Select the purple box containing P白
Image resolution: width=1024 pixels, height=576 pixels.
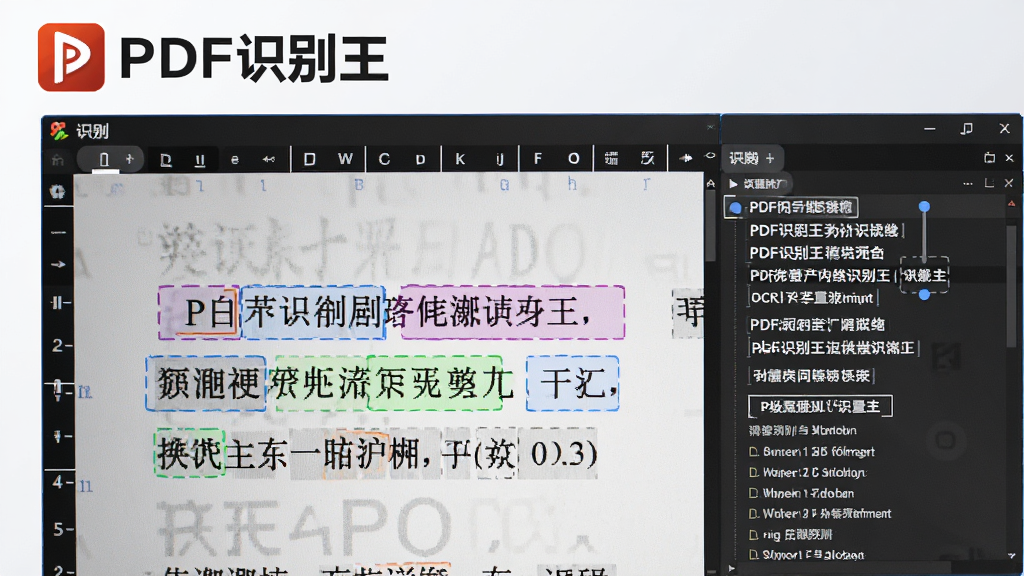point(199,312)
